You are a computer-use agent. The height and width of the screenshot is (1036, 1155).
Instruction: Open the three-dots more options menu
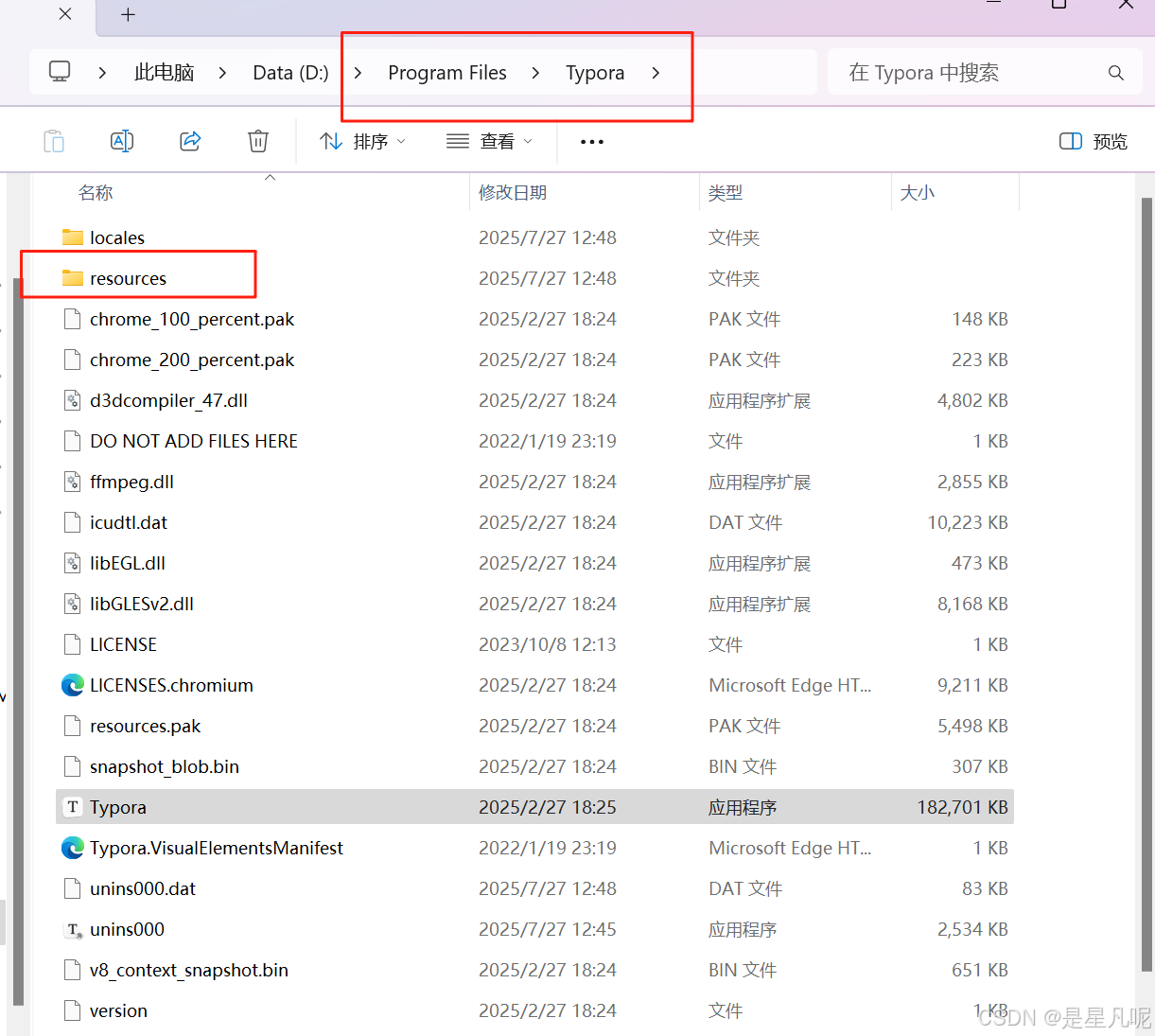click(592, 142)
